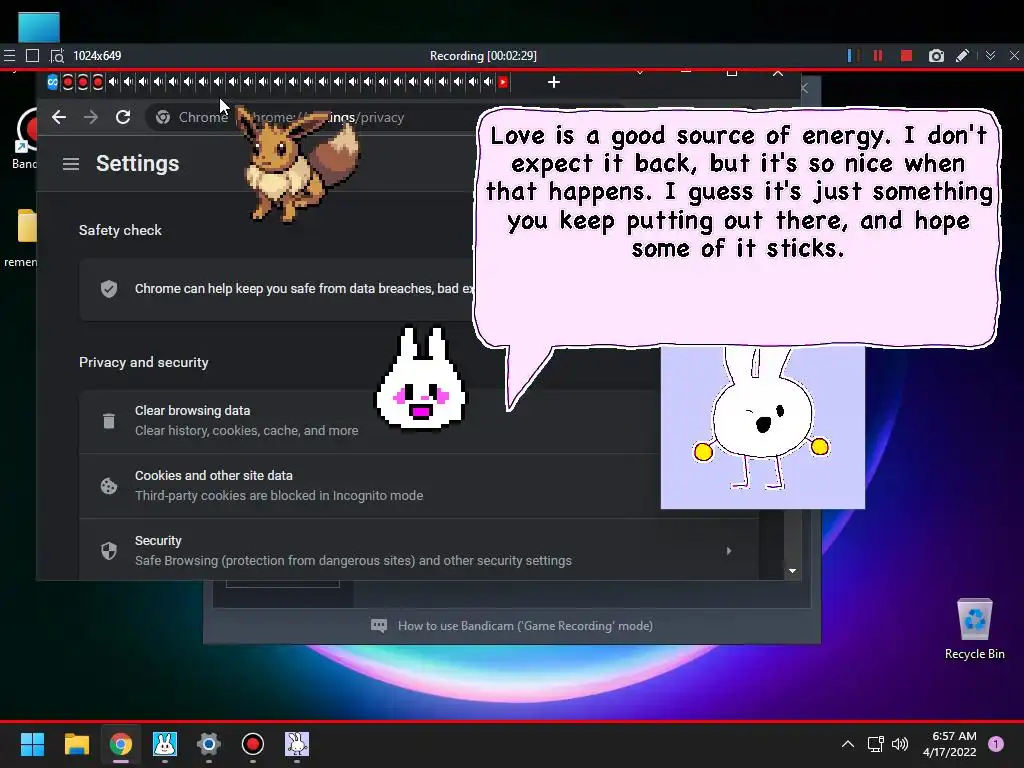
Task: Click the cookie icon
Action: coord(109,486)
